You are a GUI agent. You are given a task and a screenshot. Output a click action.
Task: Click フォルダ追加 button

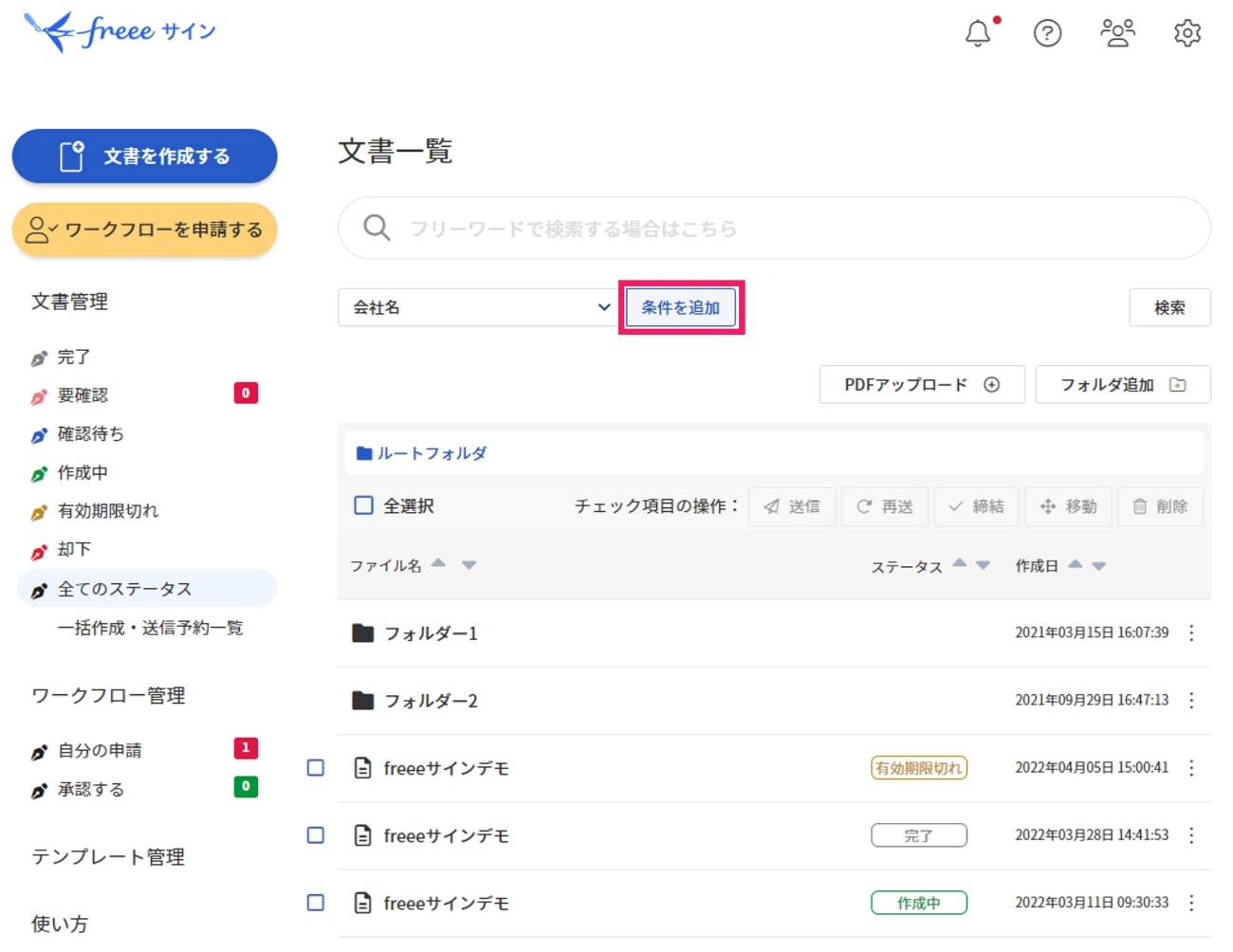click(1123, 384)
